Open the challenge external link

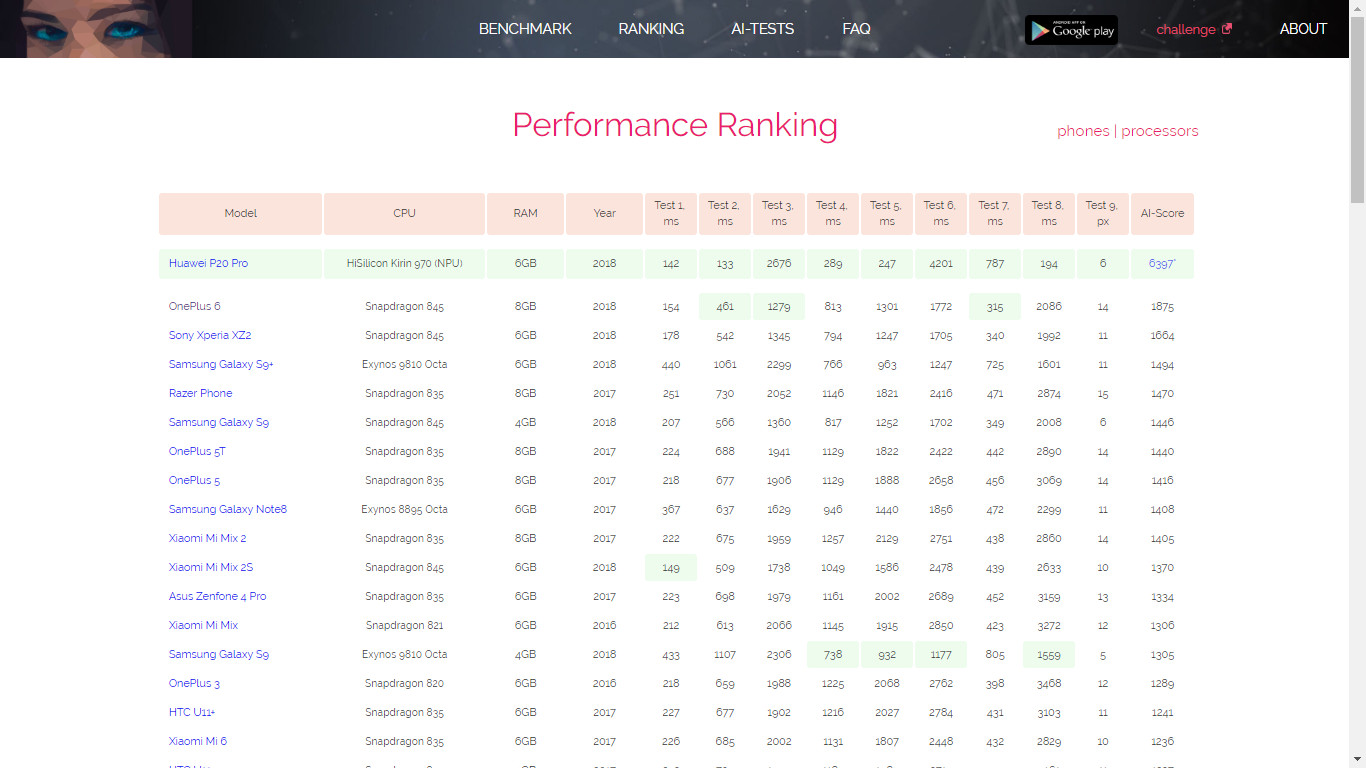click(1193, 29)
